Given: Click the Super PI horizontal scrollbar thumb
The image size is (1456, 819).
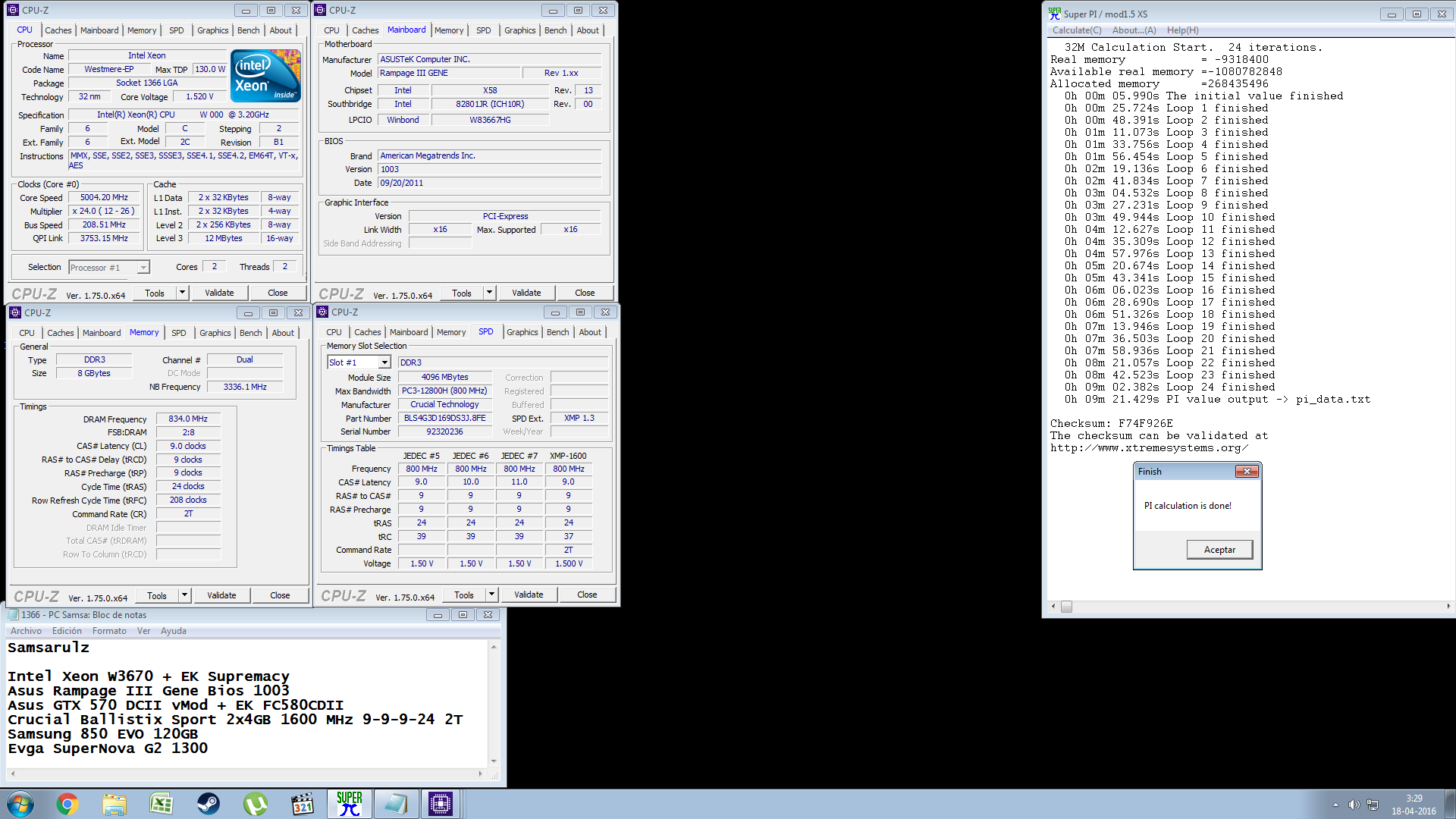Looking at the screenshot, I should (x=1066, y=607).
